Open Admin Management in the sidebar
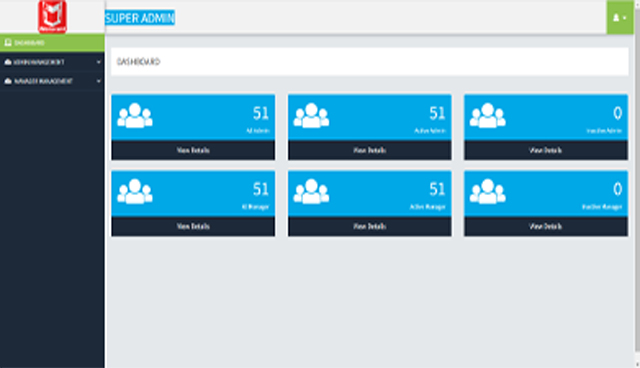The width and height of the screenshot is (640, 368). click(x=52, y=62)
